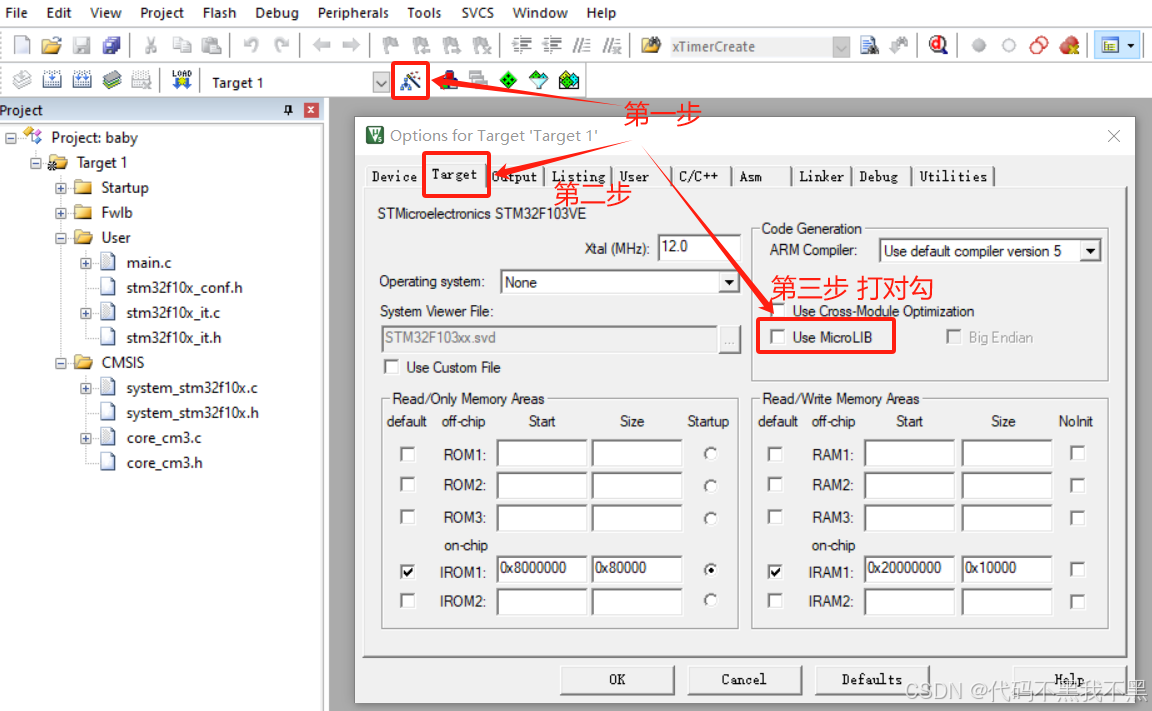The width and height of the screenshot is (1152, 711).
Task: Expand the Fwlb folder
Action: coord(61,213)
